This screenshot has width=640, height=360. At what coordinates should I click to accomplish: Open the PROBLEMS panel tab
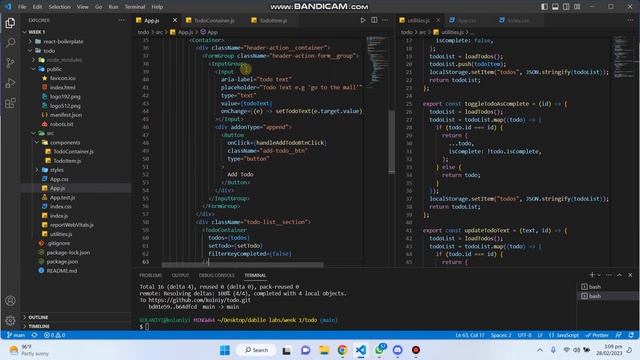(x=150, y=276)
